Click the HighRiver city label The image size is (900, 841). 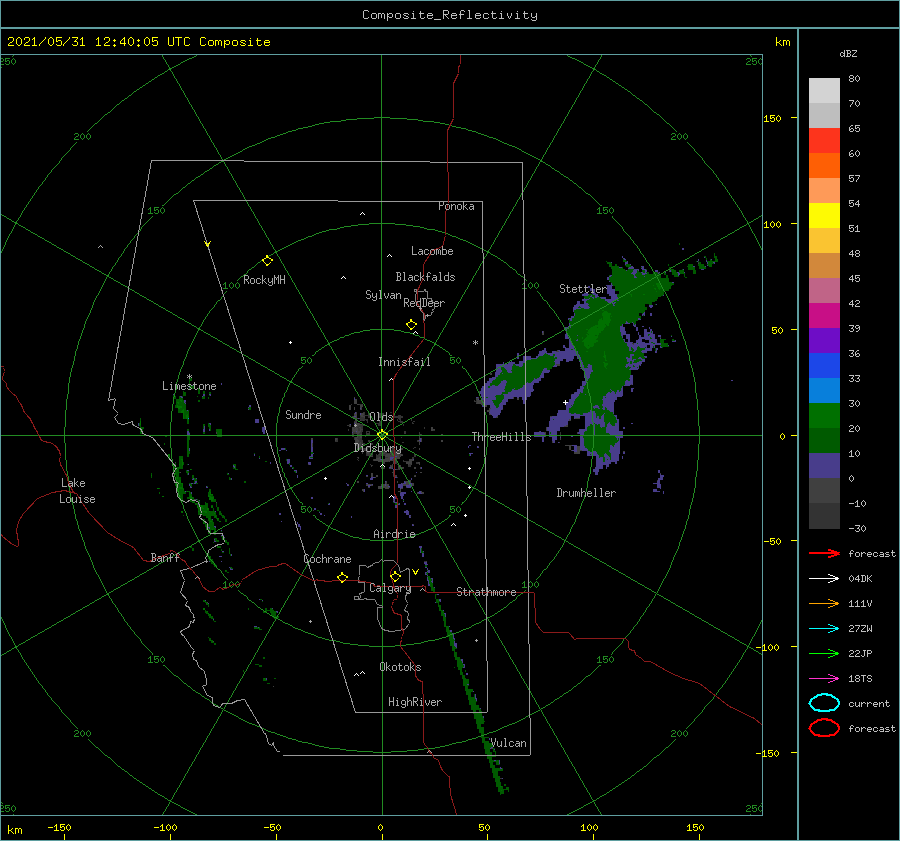415,702
